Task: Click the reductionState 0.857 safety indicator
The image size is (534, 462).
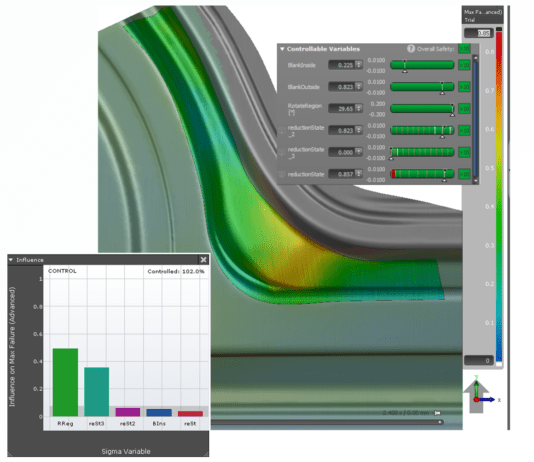Action: click(464, 174)
